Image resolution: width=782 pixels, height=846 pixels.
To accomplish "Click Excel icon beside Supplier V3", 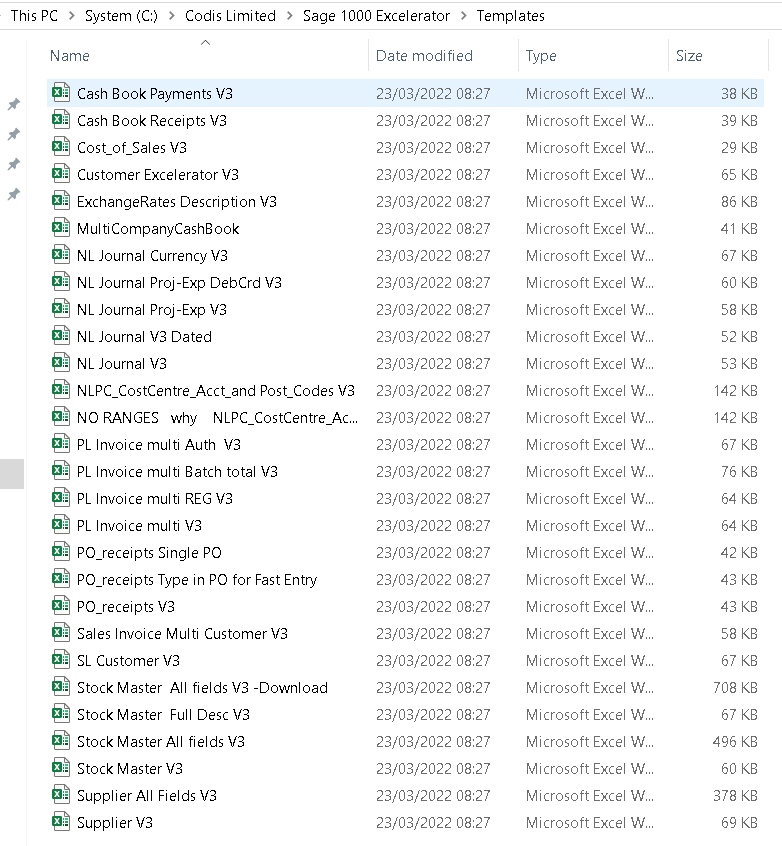I will click(x=60, y=821).
